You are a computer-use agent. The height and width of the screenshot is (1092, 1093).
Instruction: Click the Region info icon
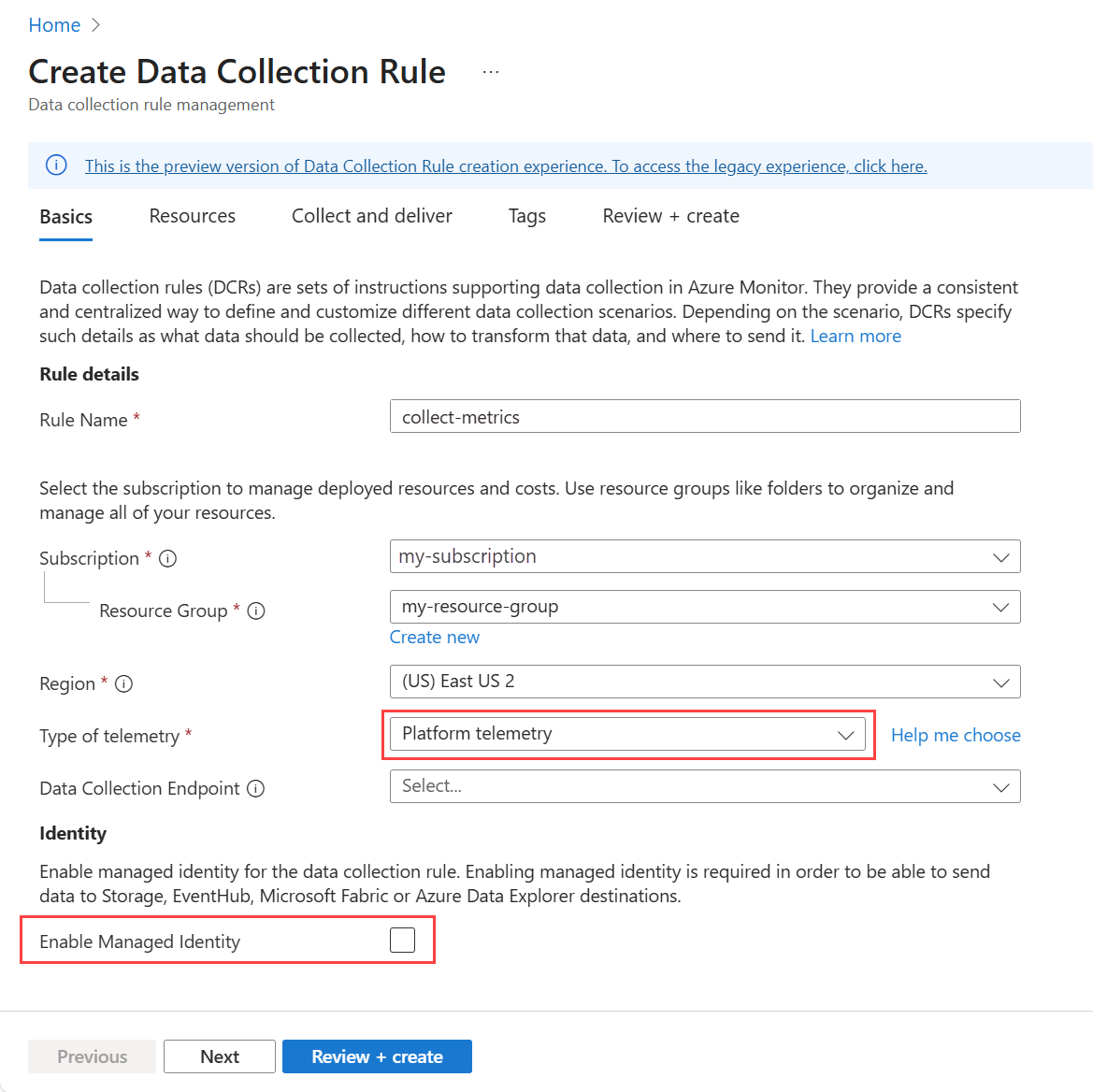coord(123,684)
